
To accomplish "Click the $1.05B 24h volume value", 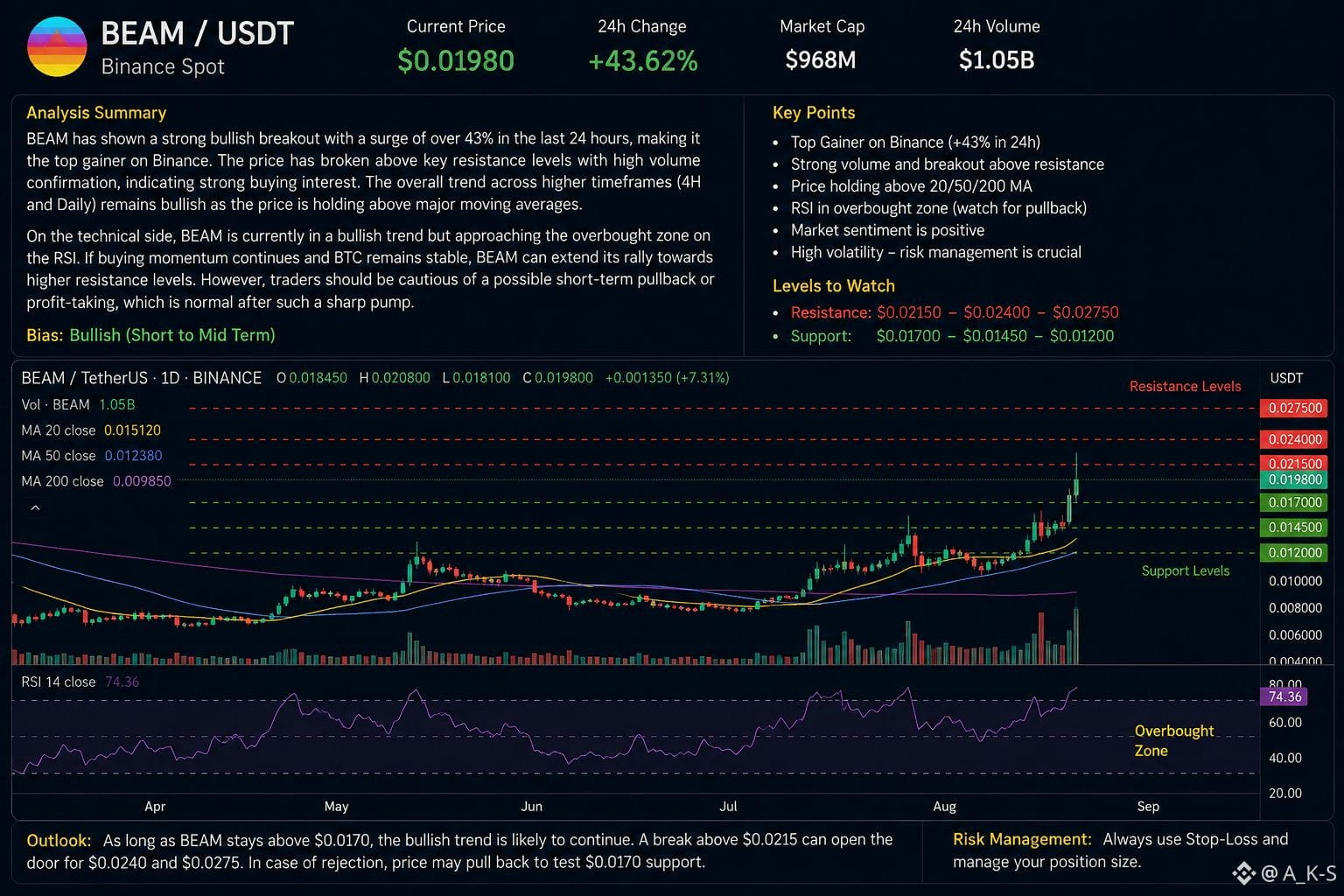I will (x=997, y=59).
